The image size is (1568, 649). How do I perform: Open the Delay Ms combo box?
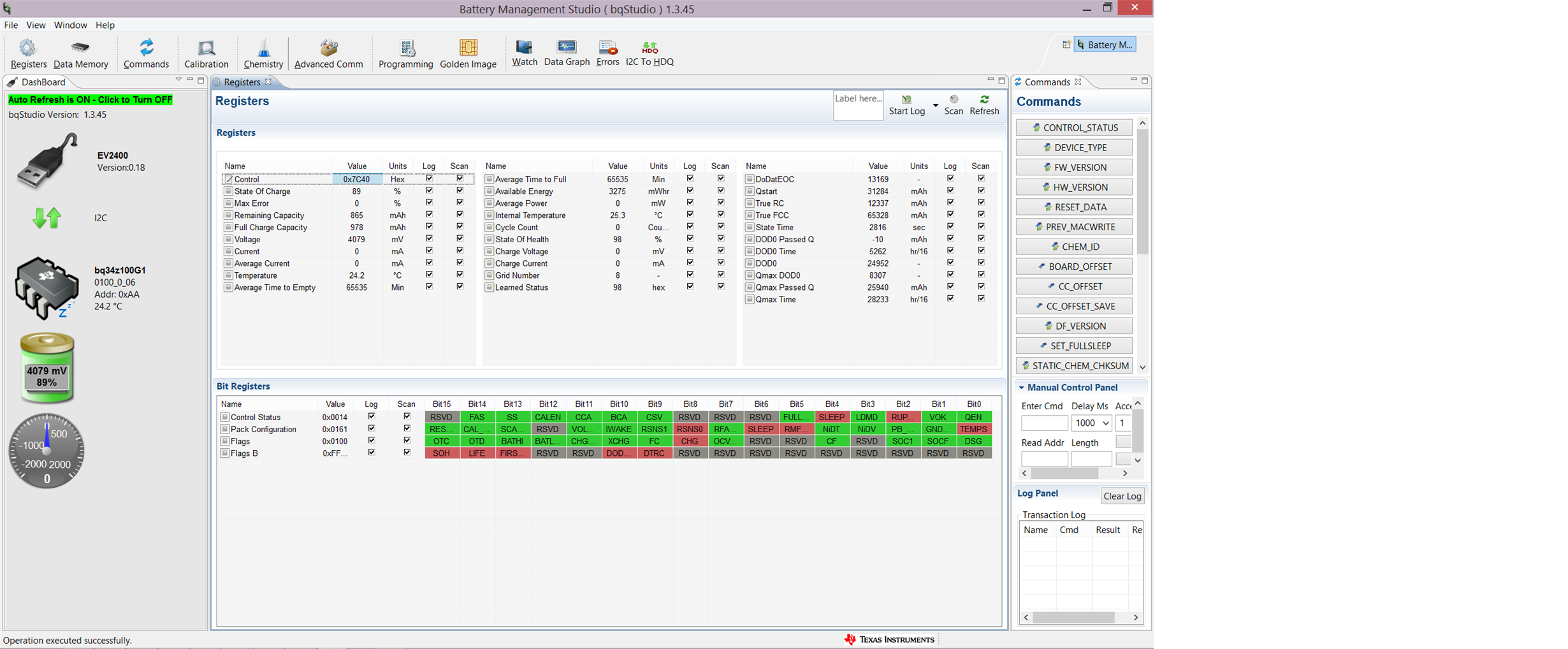pos(1091,423)
